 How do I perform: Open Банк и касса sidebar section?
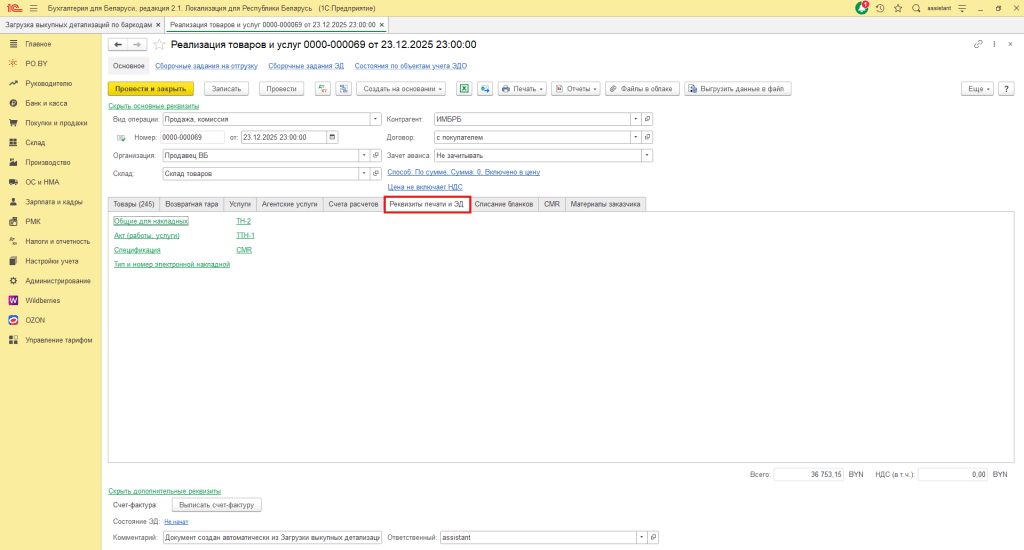tap(46, 103)
